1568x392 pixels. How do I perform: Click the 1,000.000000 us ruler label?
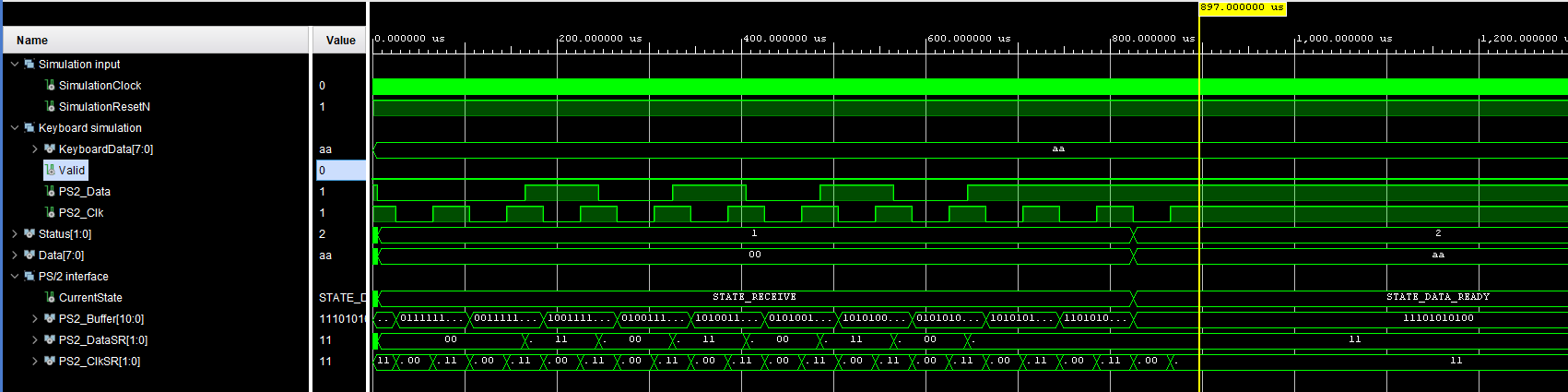click(1344, 39)
